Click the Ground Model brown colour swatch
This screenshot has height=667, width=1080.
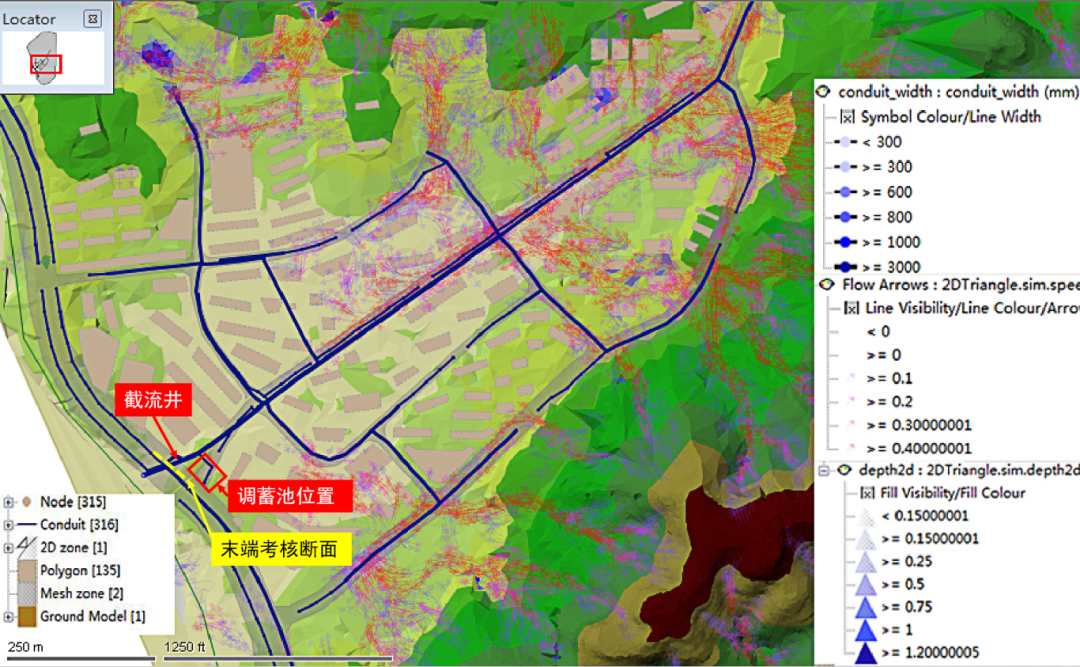[x=27, y=617]
